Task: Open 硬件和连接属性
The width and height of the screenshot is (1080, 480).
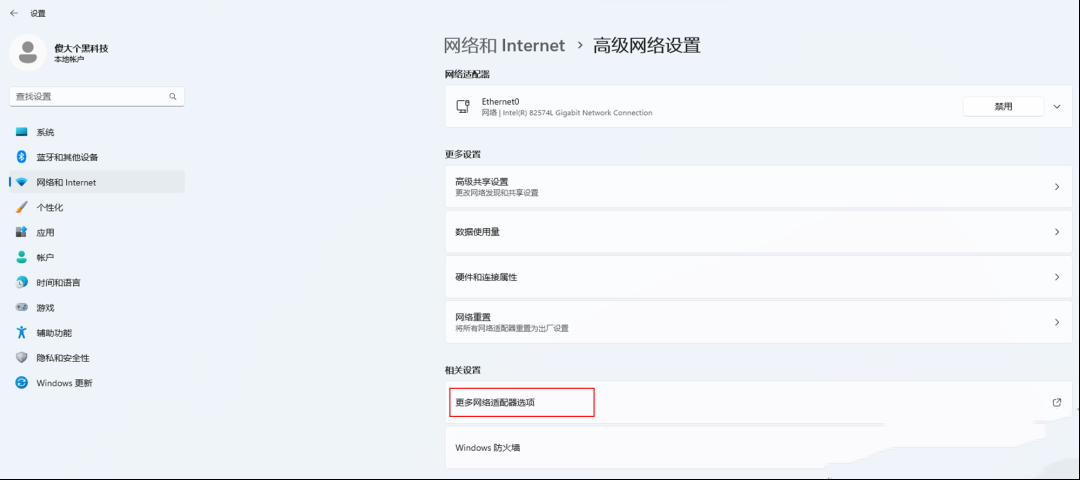Action: [758, 277]
